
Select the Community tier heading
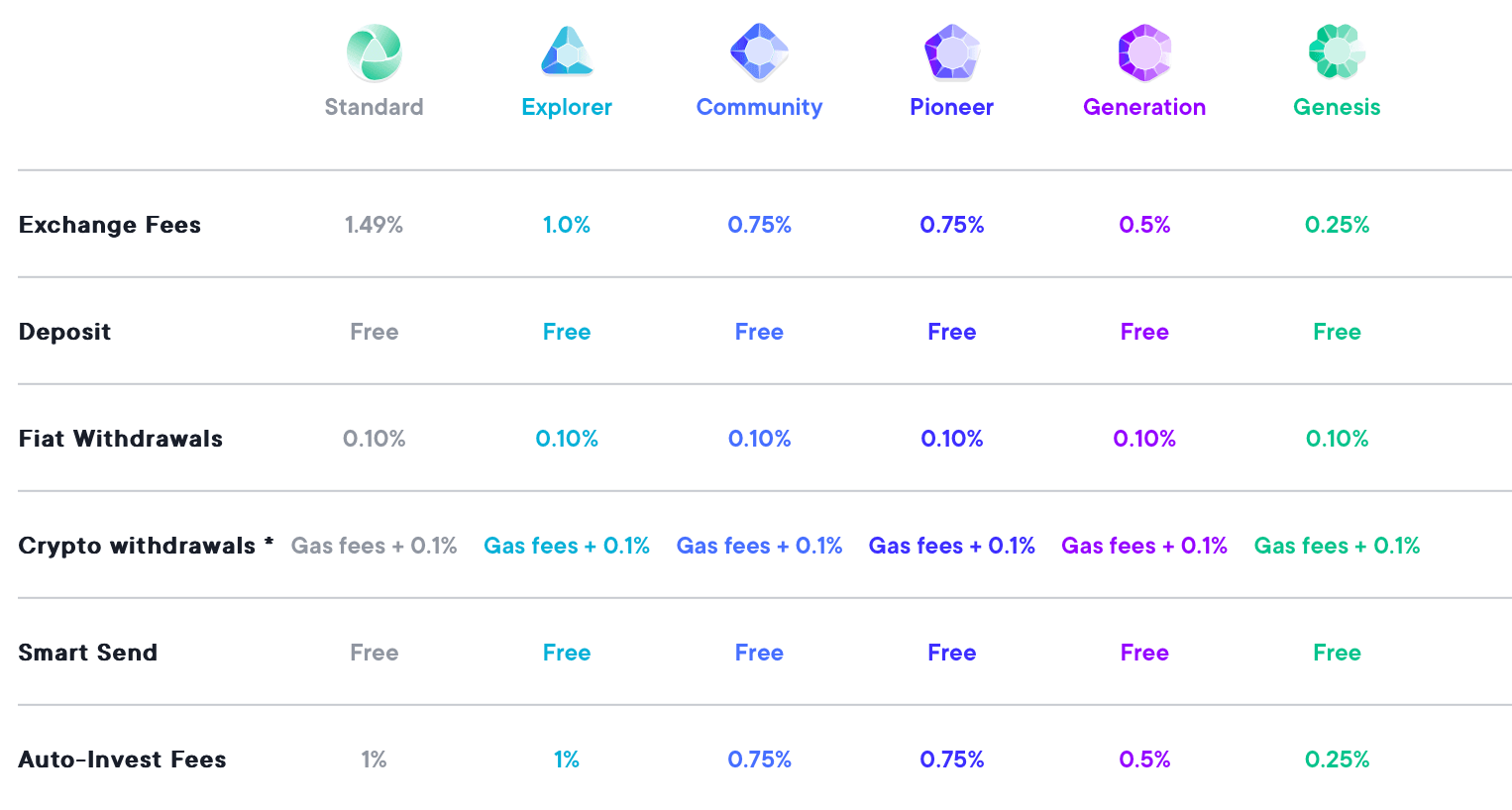[x=759, y=107]
